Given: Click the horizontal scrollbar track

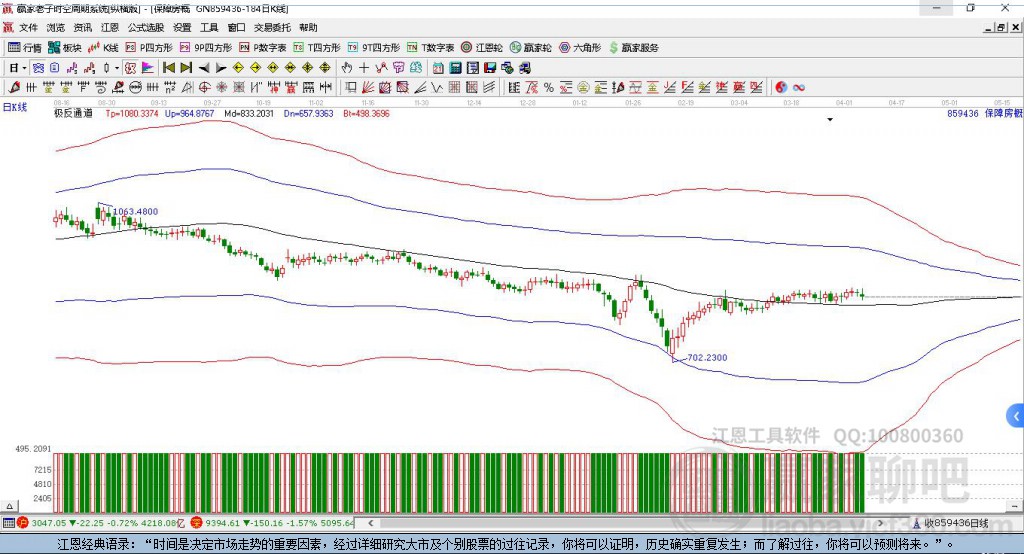Looking at the screenshot, I should [x=626, y=523].
